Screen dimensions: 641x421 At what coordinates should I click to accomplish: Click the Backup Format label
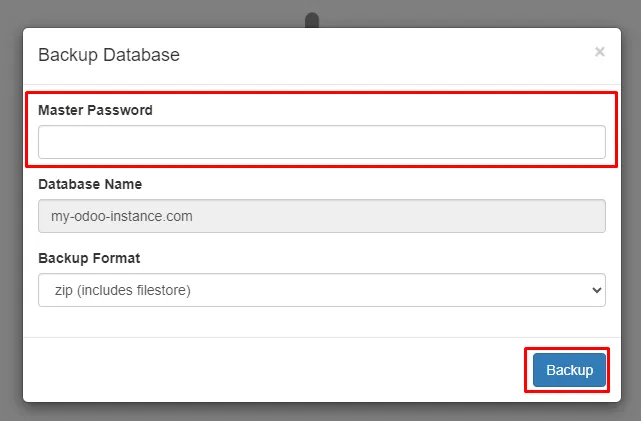click(89, 258)
